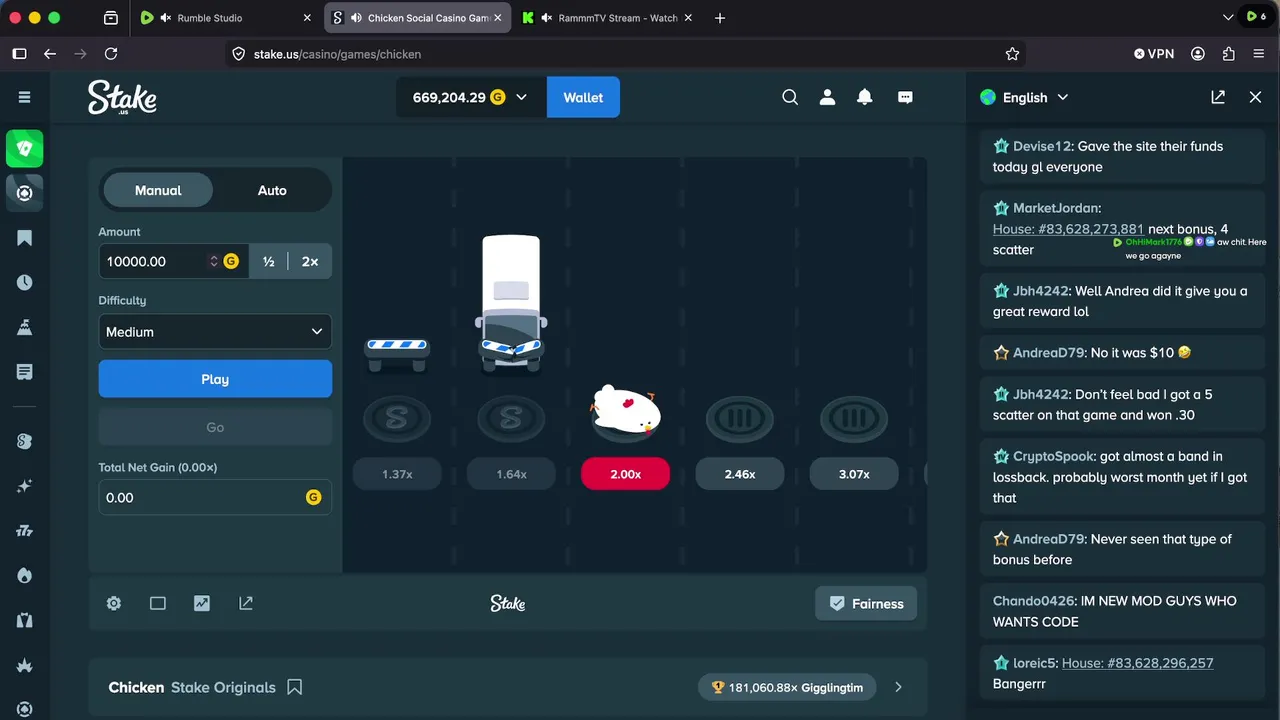The height and width of the screenshot is (720, 1280).
Task: Click the Wallet button
Action: click(x=583, y=97)
